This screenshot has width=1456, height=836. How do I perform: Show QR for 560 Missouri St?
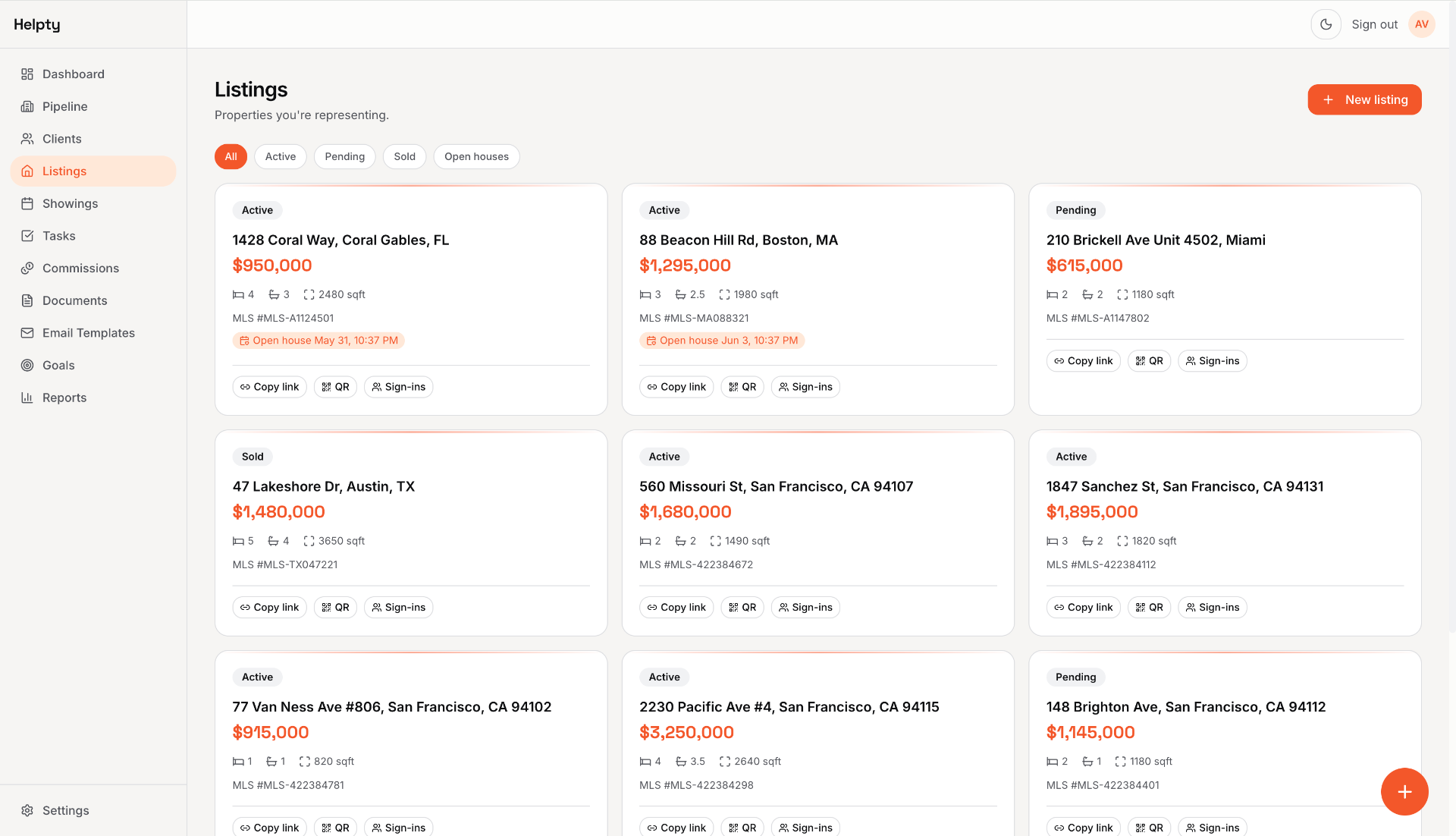click(x=742, y=608)
